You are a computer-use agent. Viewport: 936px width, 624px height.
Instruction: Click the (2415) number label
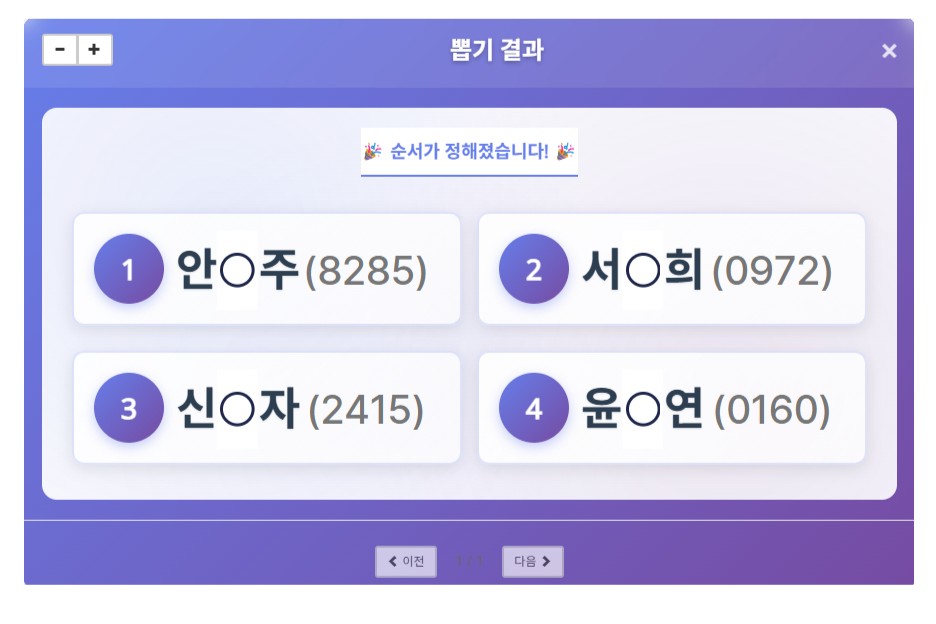[x=366, y=410]
